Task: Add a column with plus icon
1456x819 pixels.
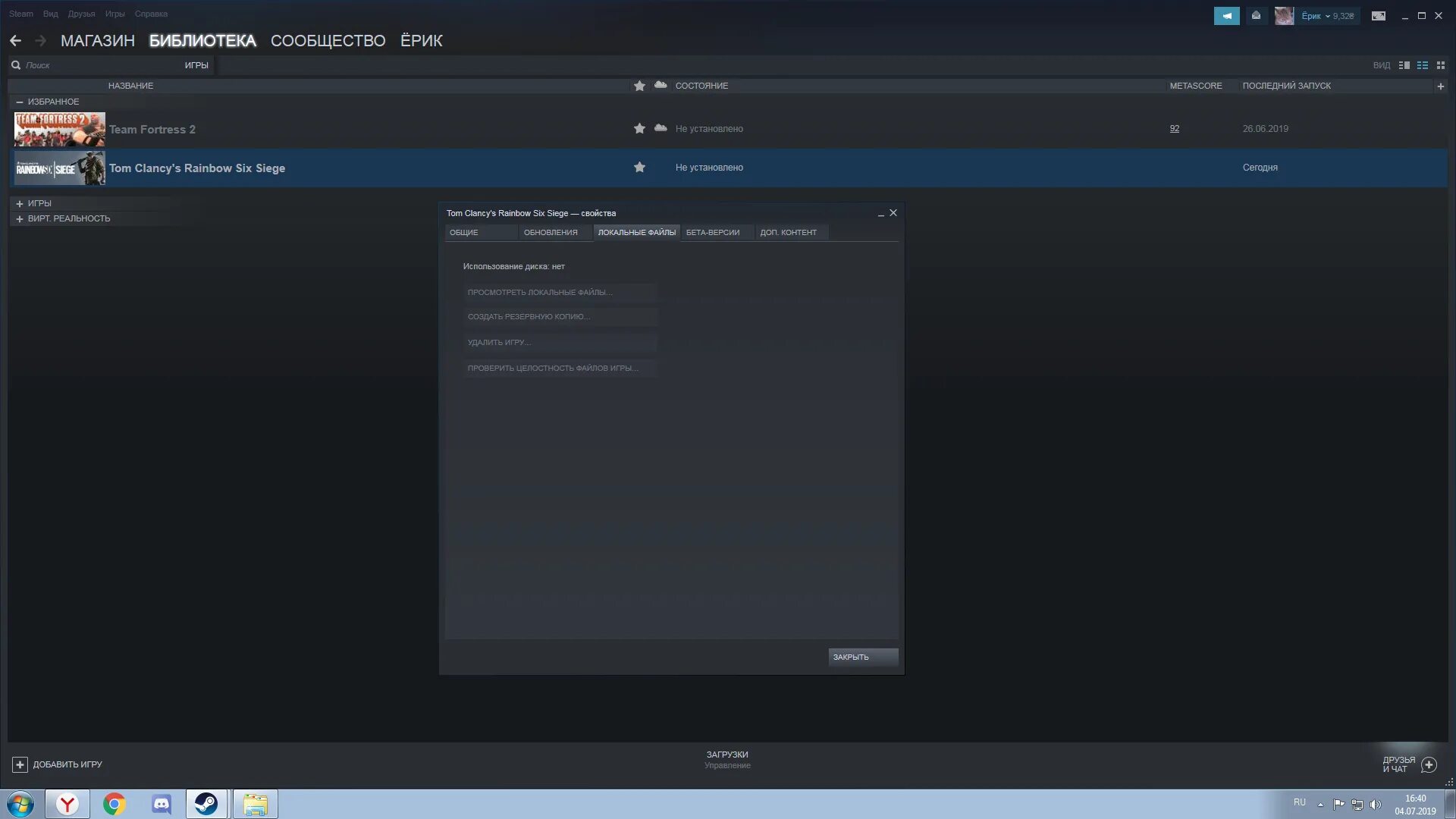Action: point(1440,86)
